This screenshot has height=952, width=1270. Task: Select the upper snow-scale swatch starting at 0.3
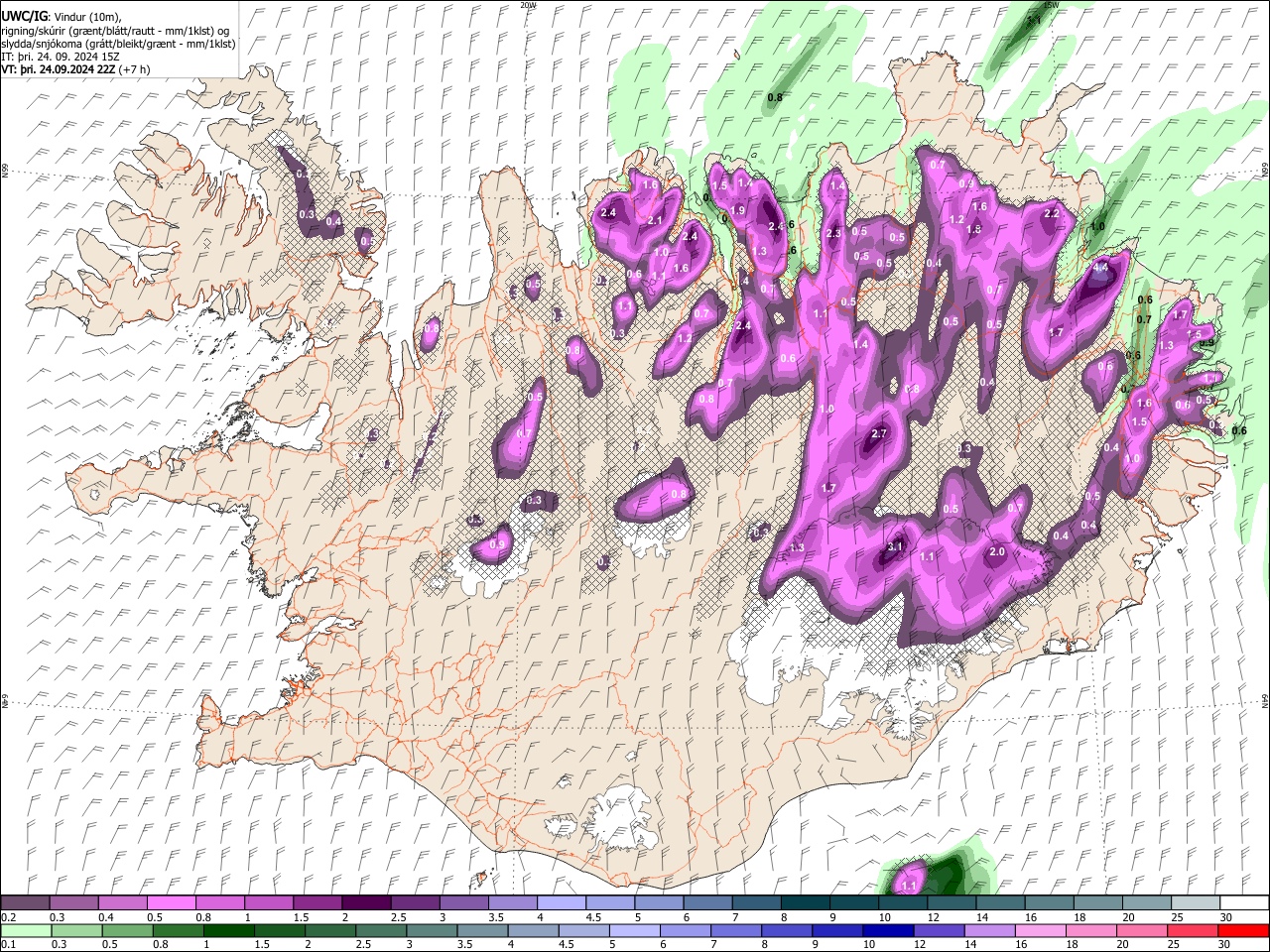click(x=73, y=903)
